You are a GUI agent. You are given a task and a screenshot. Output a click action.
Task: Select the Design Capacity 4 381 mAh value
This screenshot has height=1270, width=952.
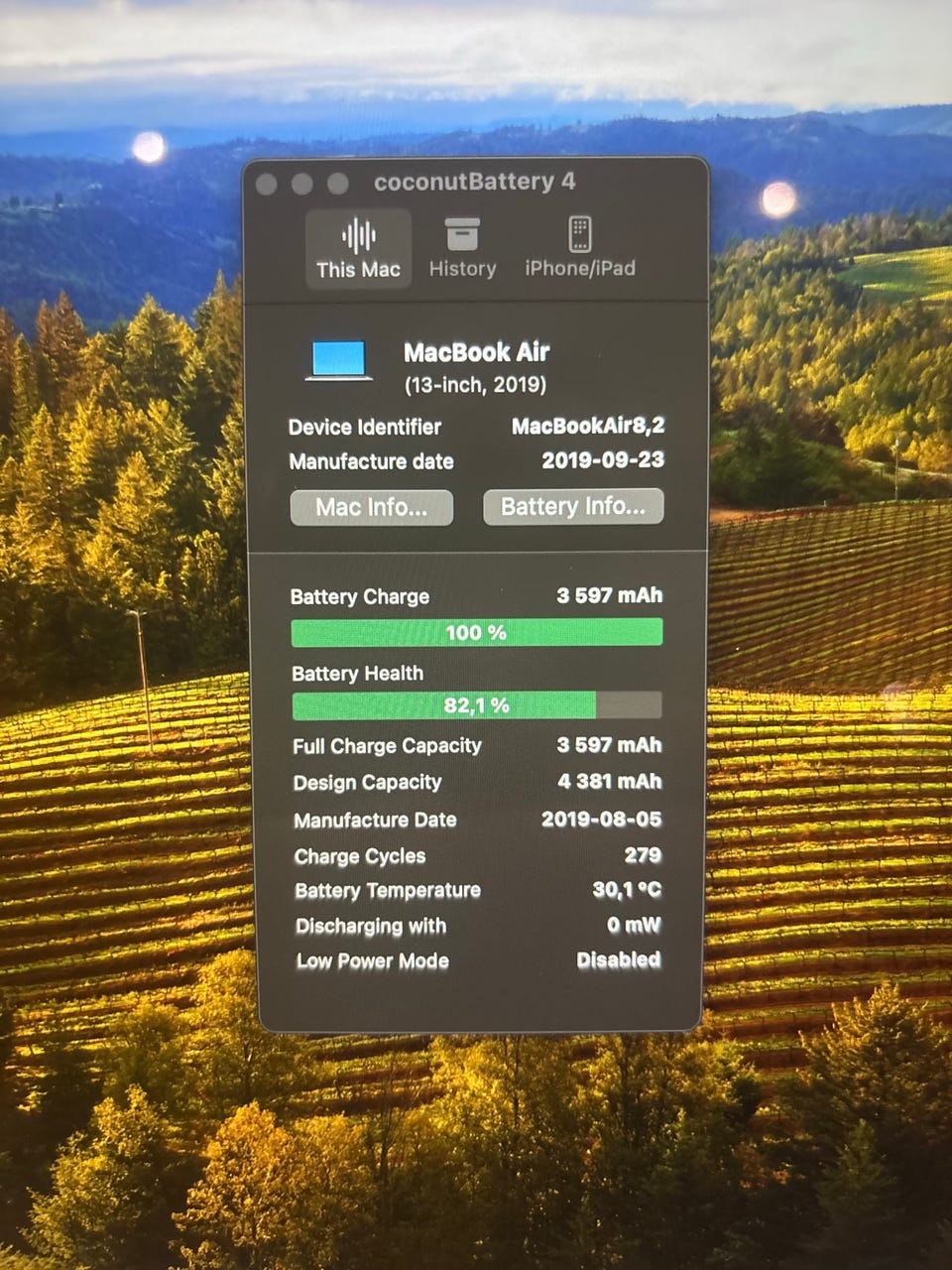pos(609,782)
